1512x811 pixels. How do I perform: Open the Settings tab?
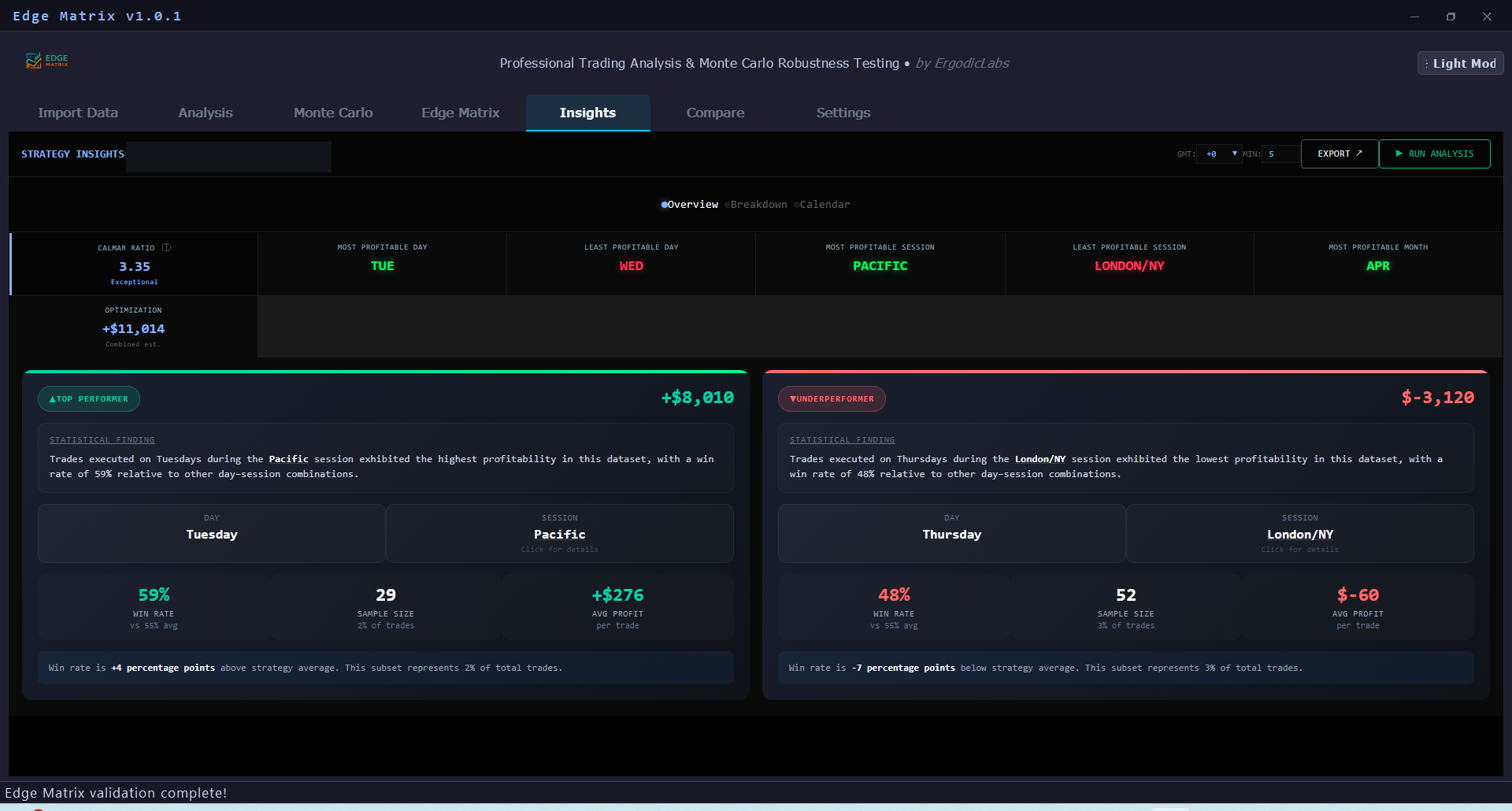(x=843, y=113)
